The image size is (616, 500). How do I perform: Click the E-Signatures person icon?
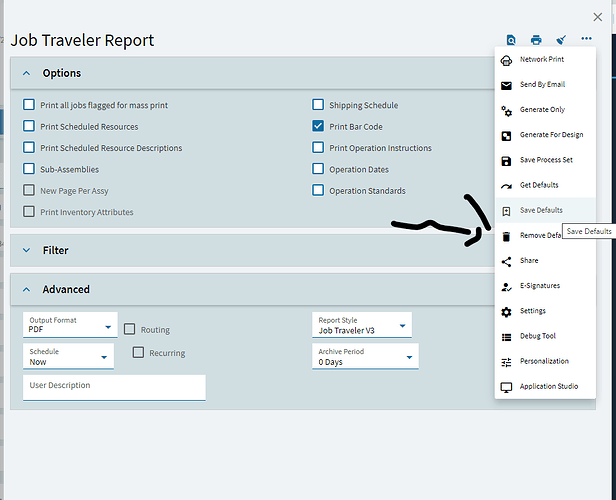[x=506, y=287]
